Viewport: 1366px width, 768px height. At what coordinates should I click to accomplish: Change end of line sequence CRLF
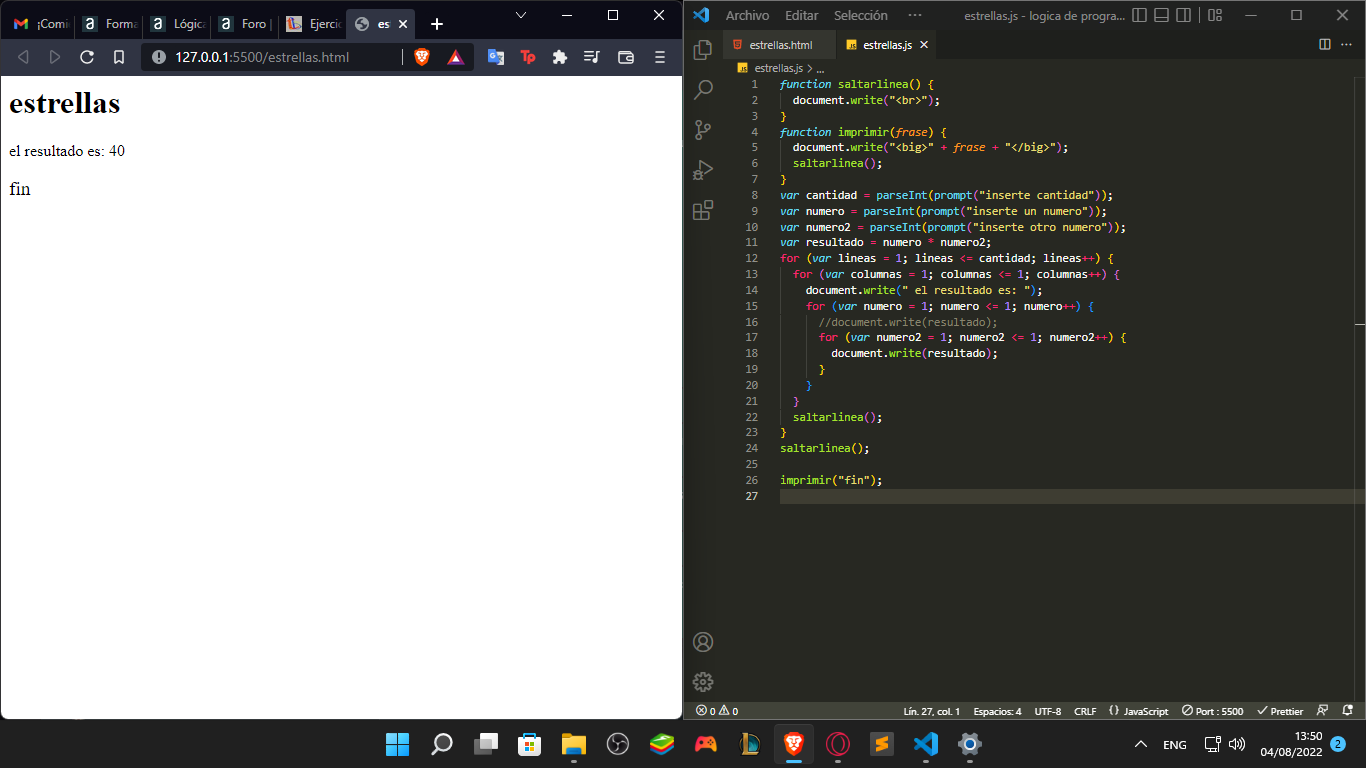click(1085, 711)
